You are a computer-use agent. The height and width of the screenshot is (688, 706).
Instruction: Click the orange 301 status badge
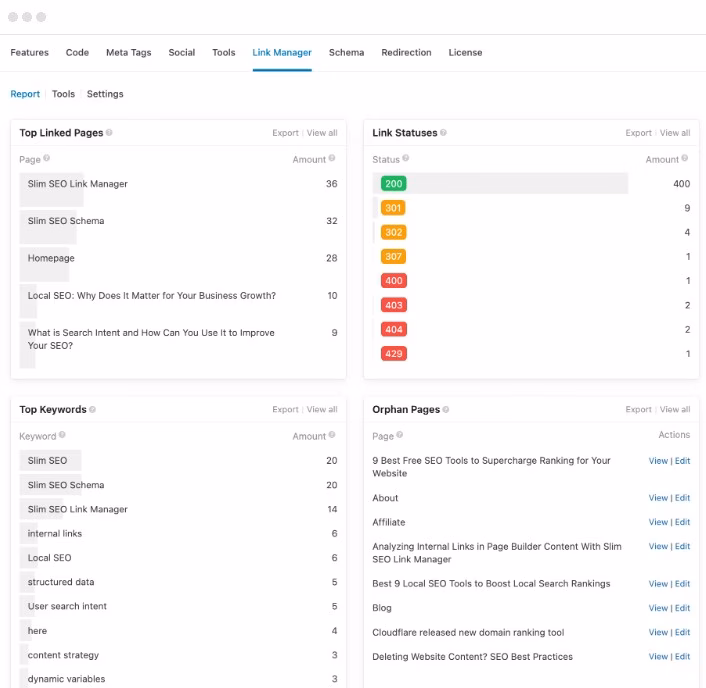point(393,208)
